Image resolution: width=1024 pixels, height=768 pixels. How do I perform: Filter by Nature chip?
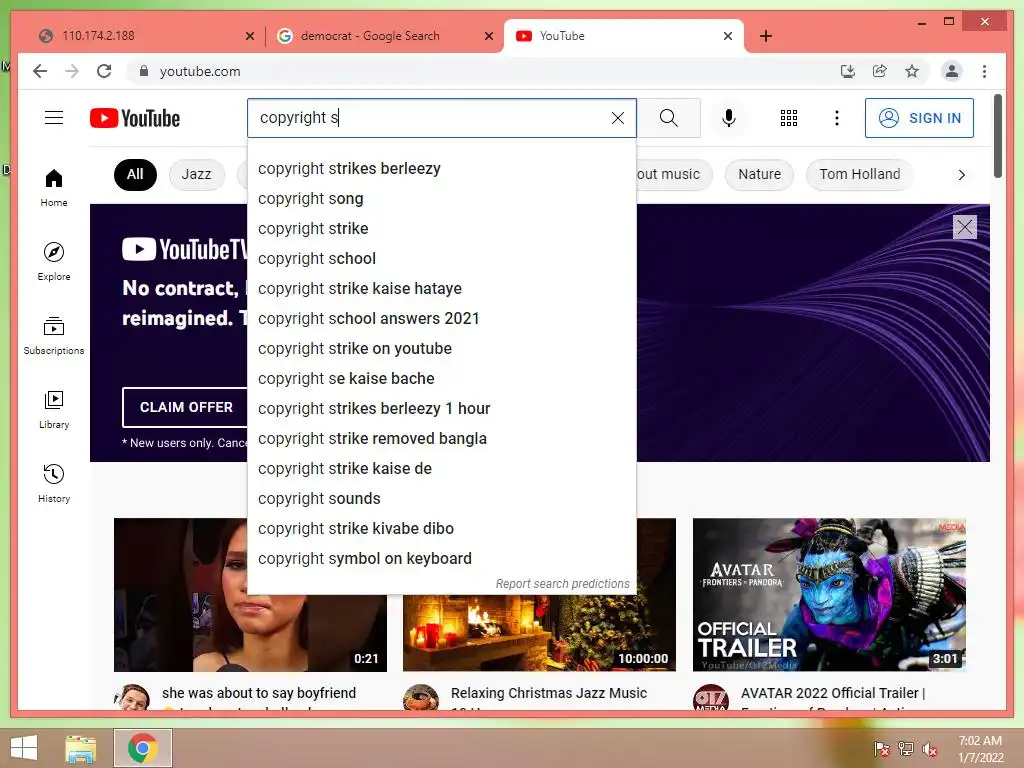(x=760, y=174)
